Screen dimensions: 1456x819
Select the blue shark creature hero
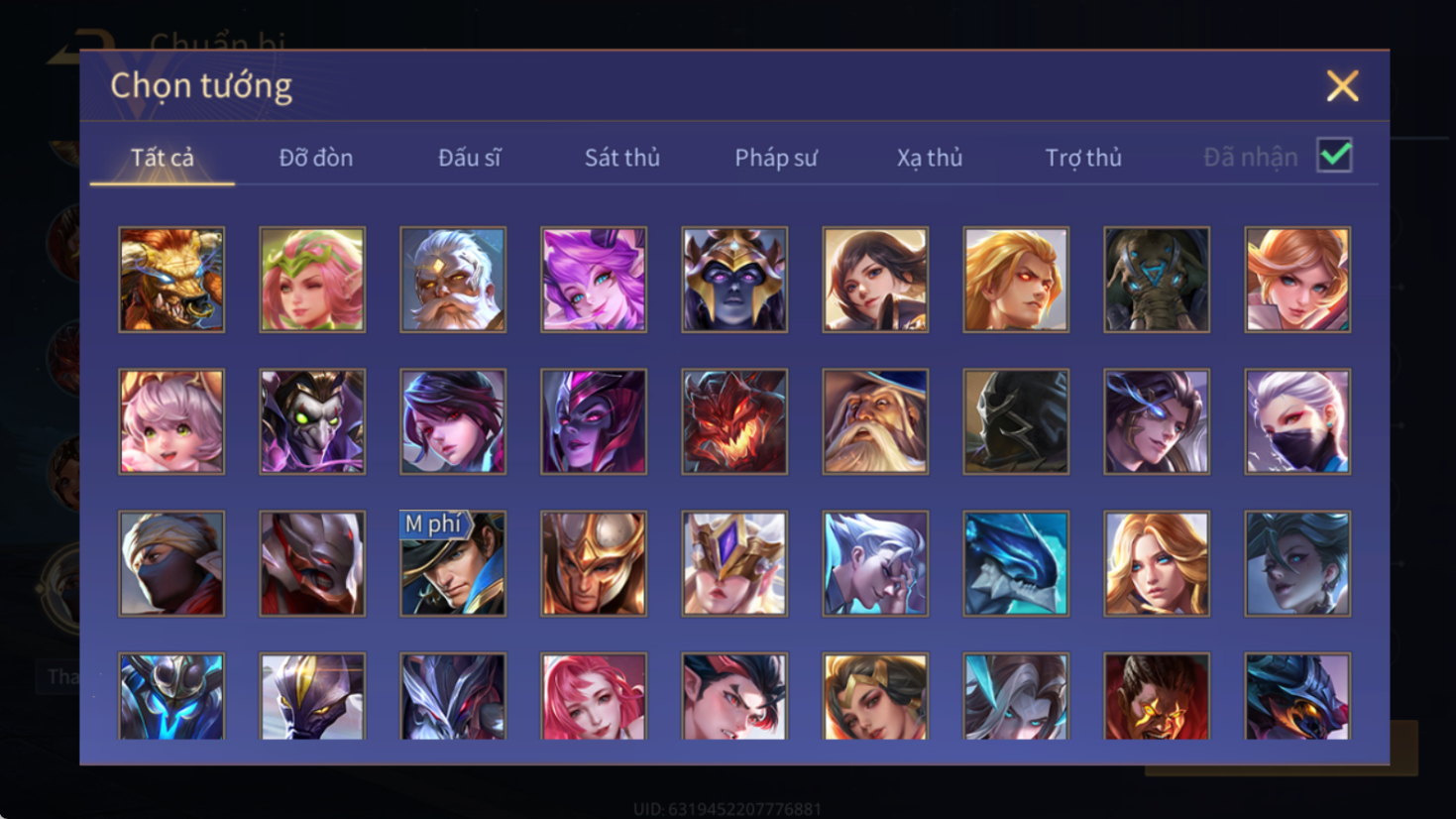click(1016, 563)
